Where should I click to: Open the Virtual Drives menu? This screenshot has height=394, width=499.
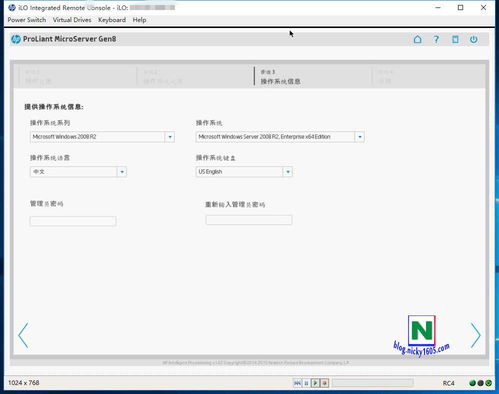(x=72, y=20)
